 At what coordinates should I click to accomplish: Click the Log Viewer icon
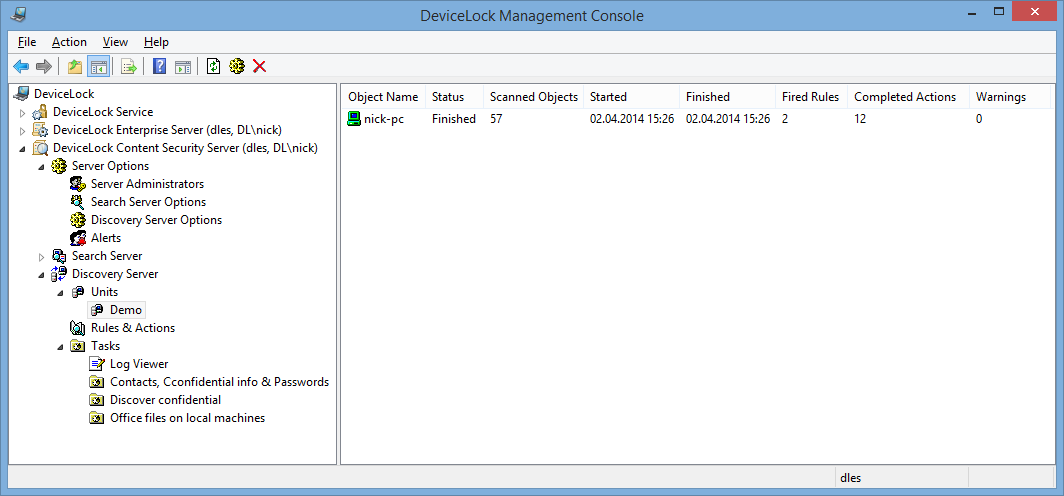click(98, 364)
